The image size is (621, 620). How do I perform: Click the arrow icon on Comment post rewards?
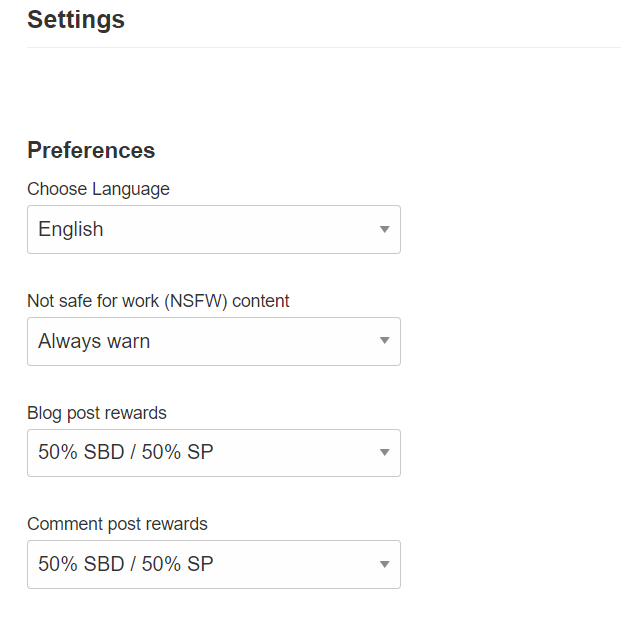[384, 565]
